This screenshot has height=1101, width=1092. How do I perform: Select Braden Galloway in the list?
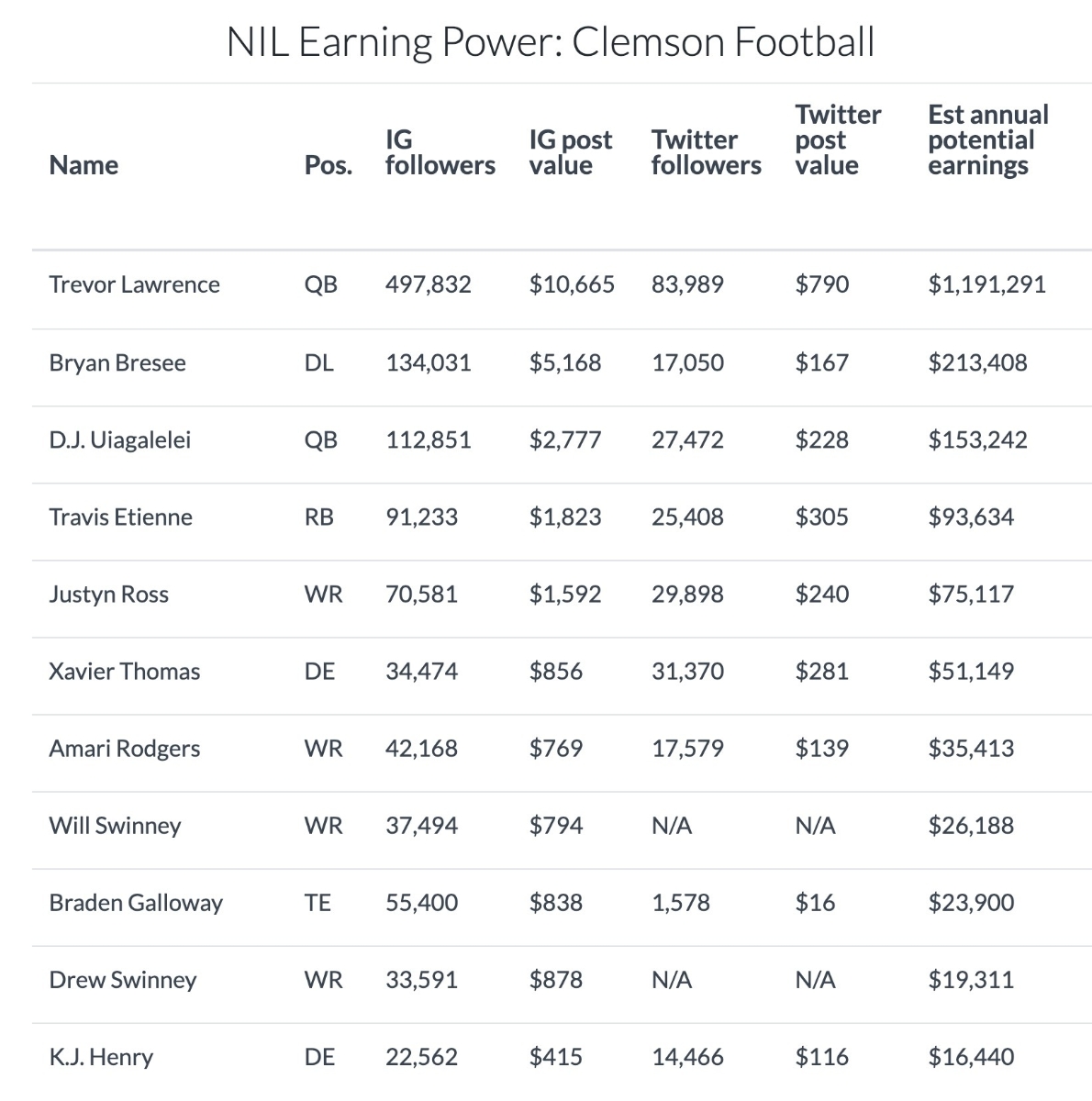[x=136, y=902]
